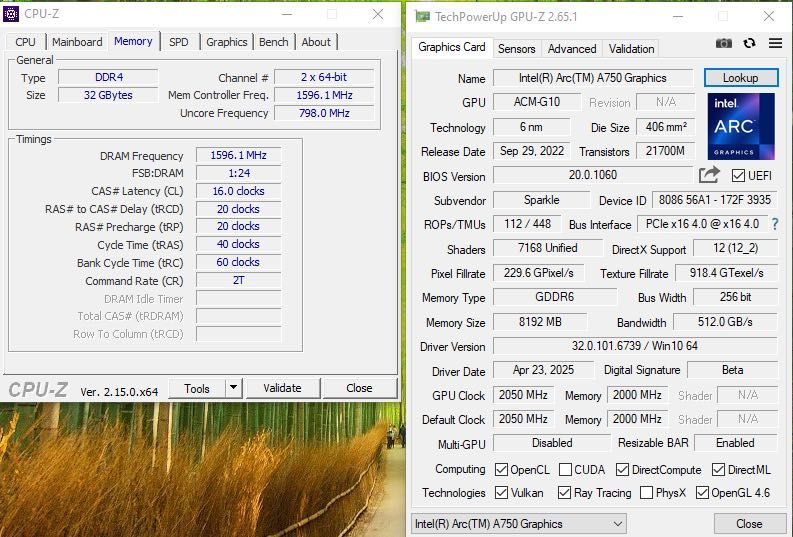Viewport: 793px width, 537px height.
Task: Click the BIOS Version field 20.0.1060
Action: click(x=593, y=175)
